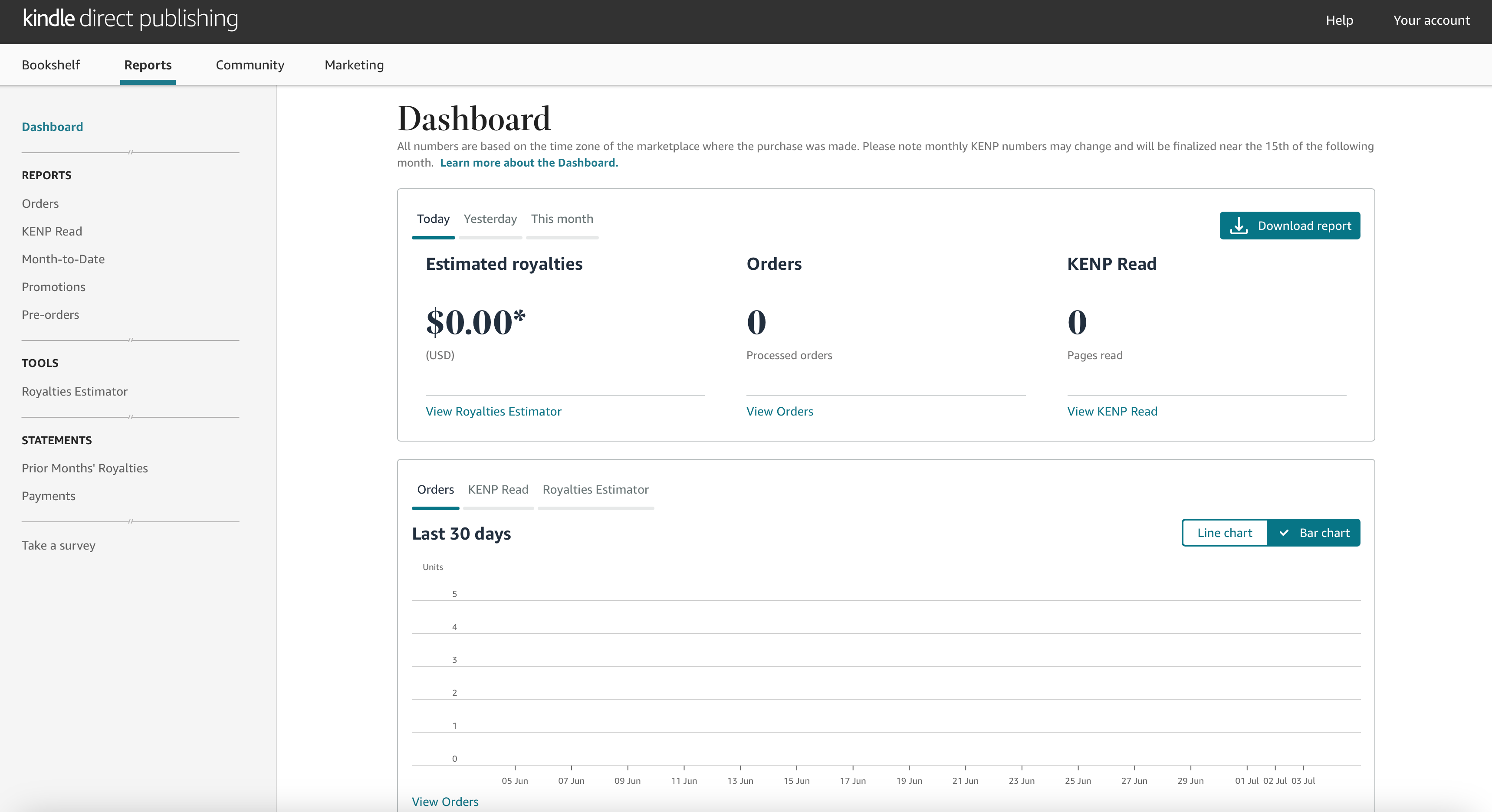Open Prior Months' Royalties statement
This screenshot has width=1492, height=812.
[85, 468]
